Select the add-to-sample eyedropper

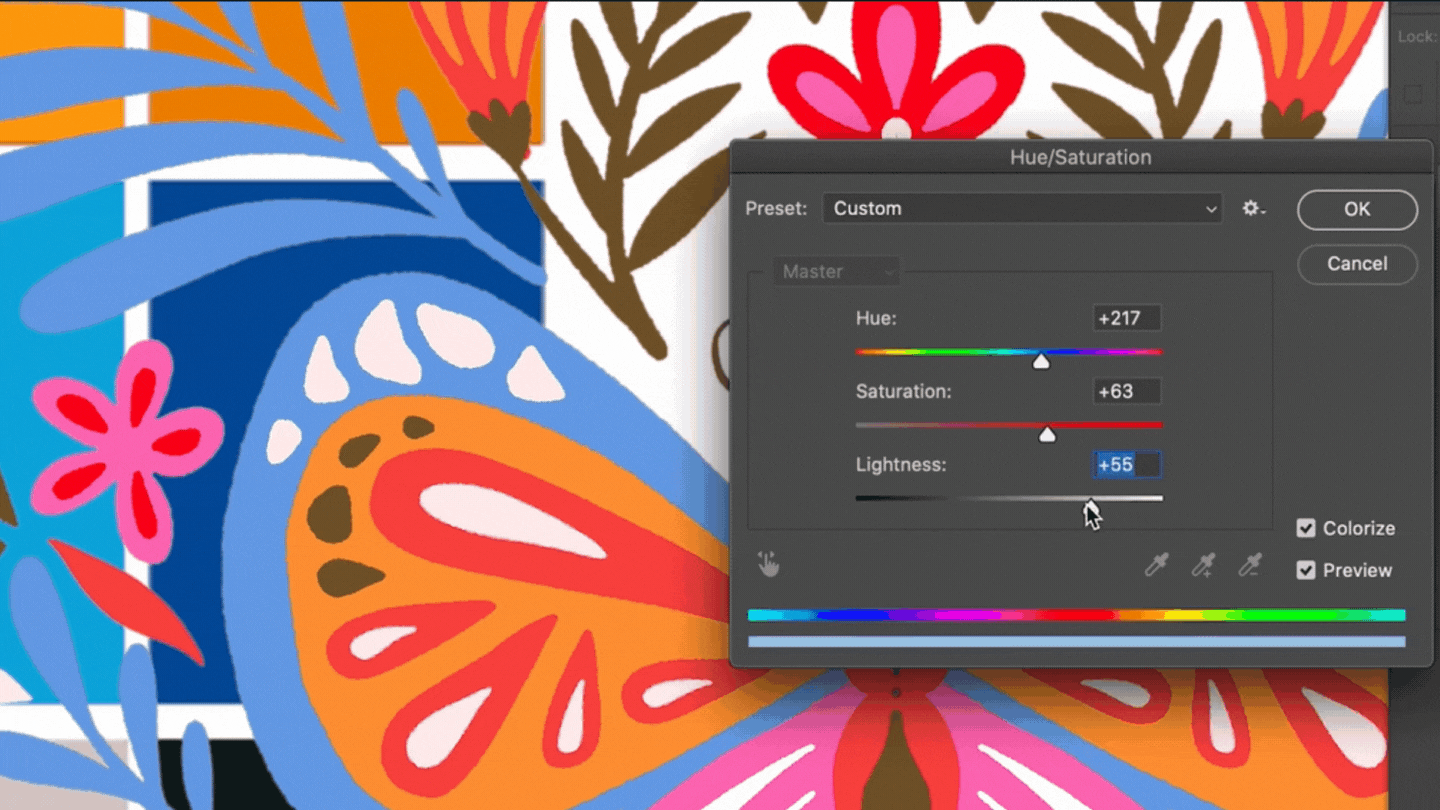tap(1203, 565)
